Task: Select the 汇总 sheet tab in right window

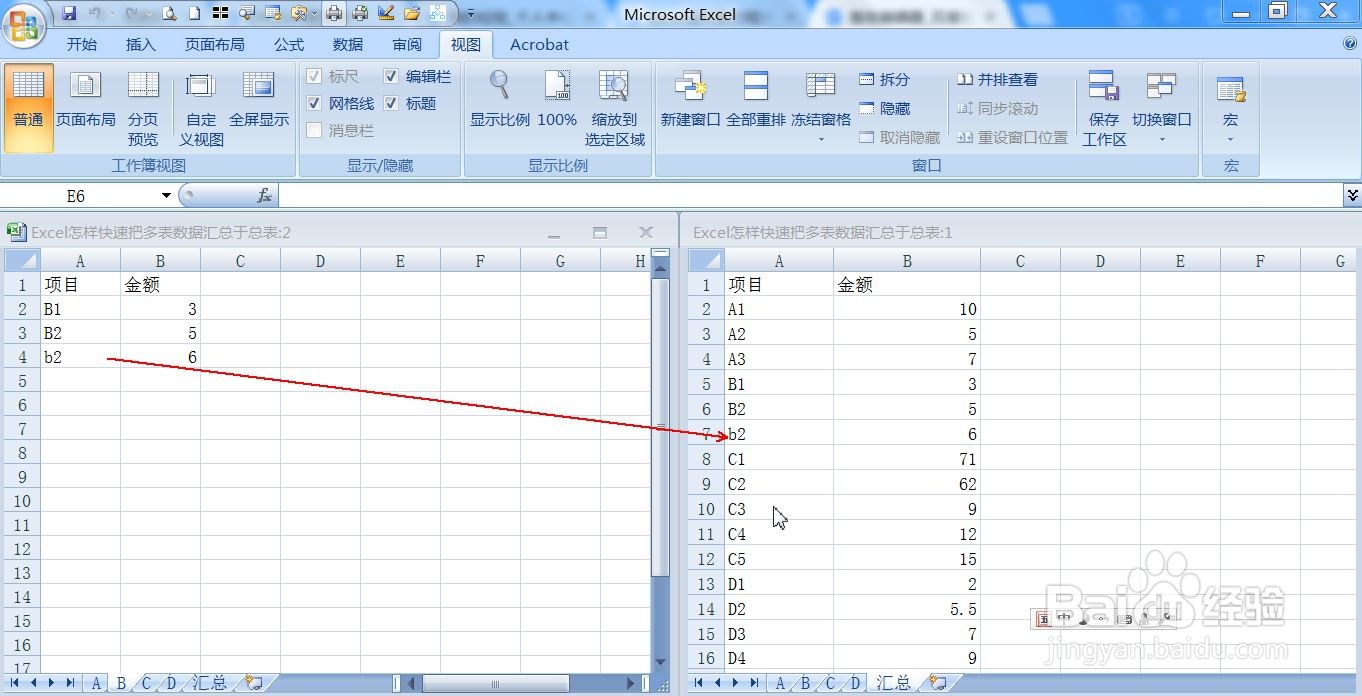Action: tap(891, 682)
